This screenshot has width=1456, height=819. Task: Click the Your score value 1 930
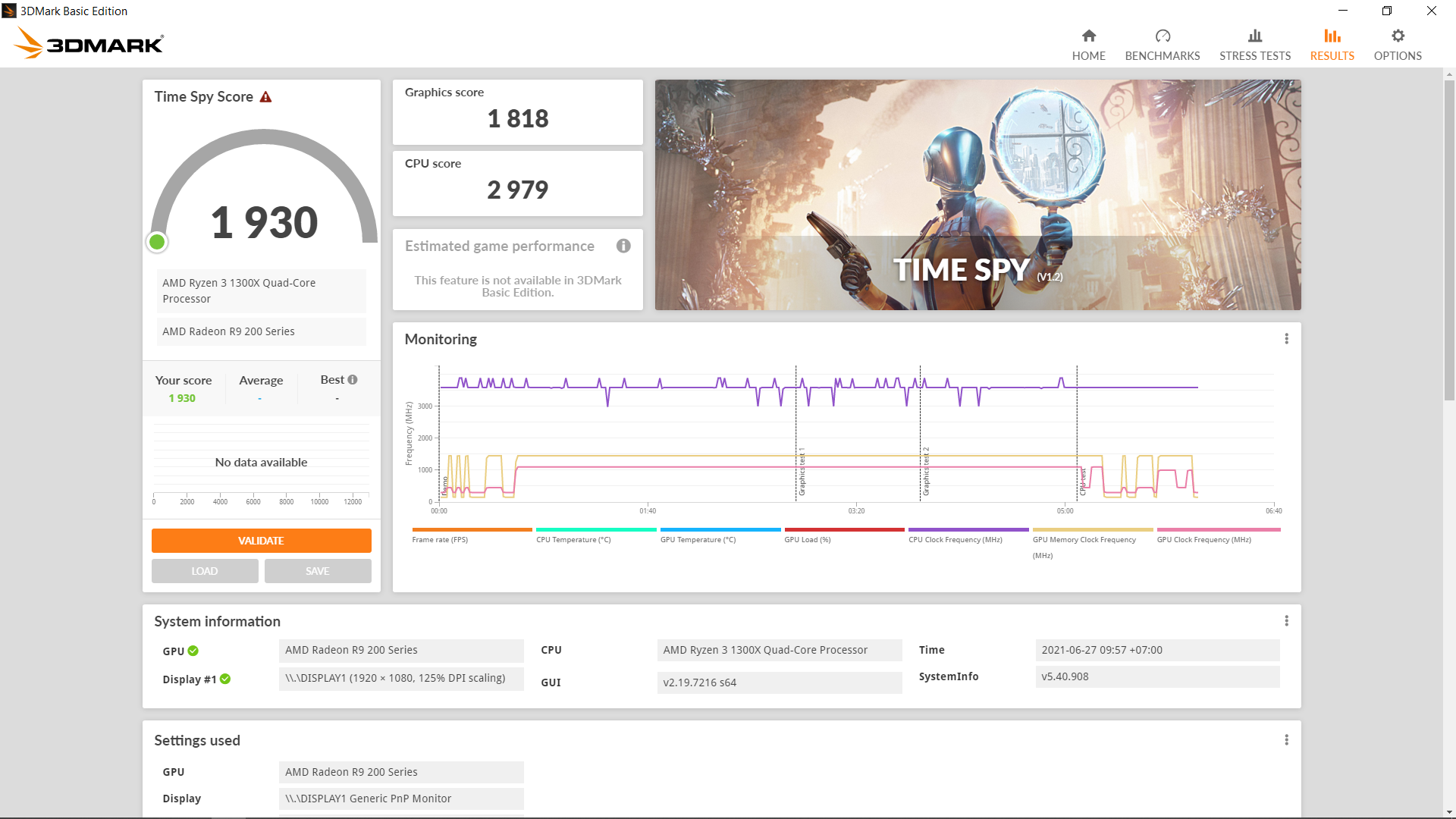[x=182, y=398]
